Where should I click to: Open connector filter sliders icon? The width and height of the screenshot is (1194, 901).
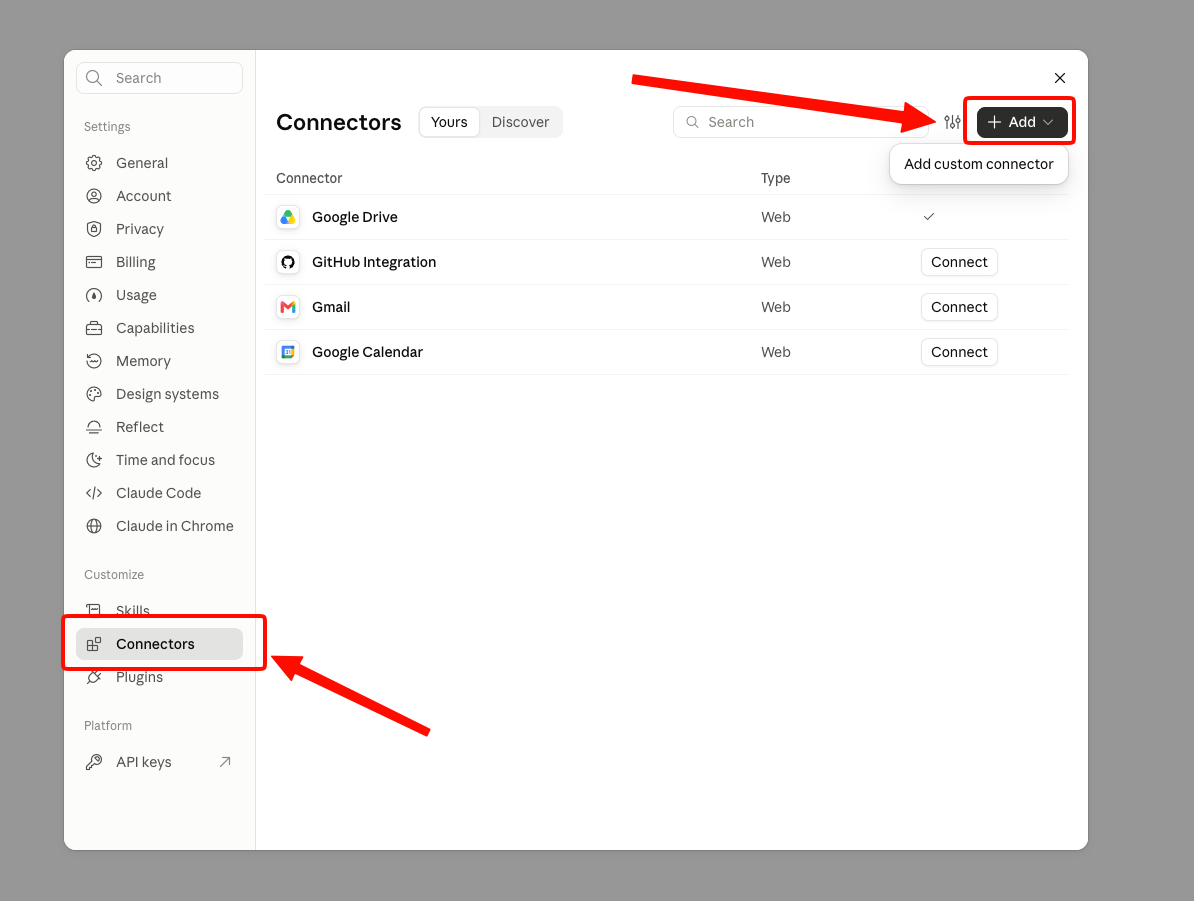coord(952,122)
